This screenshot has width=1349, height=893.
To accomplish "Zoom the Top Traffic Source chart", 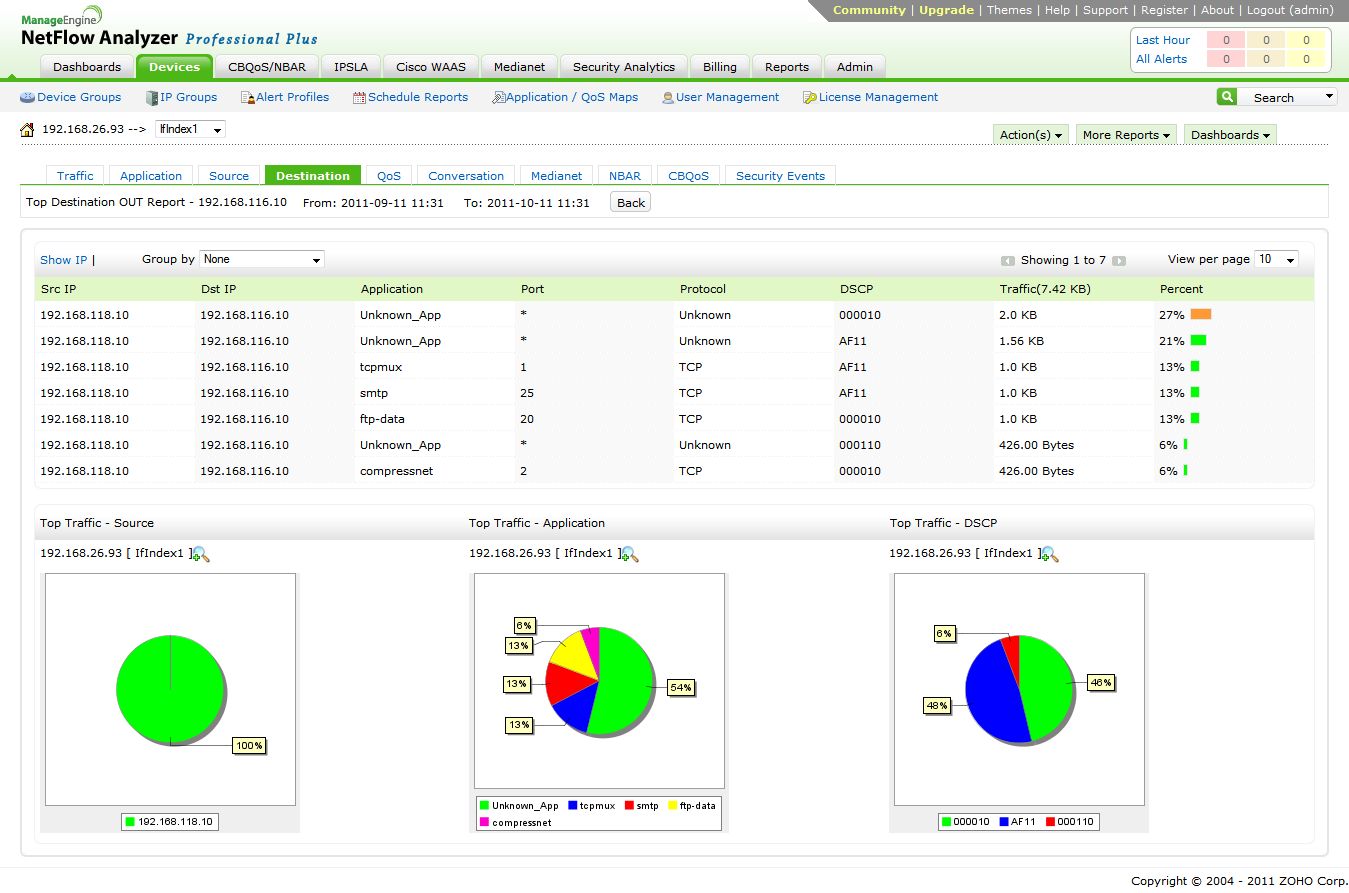I will point(200,554).
